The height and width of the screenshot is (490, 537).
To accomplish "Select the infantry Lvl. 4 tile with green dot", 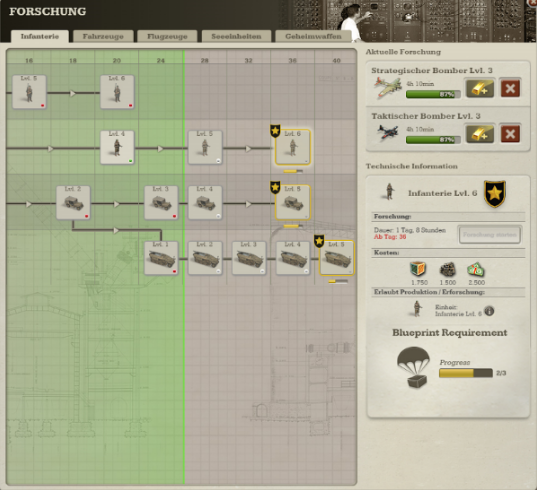I will click(117, 147).
